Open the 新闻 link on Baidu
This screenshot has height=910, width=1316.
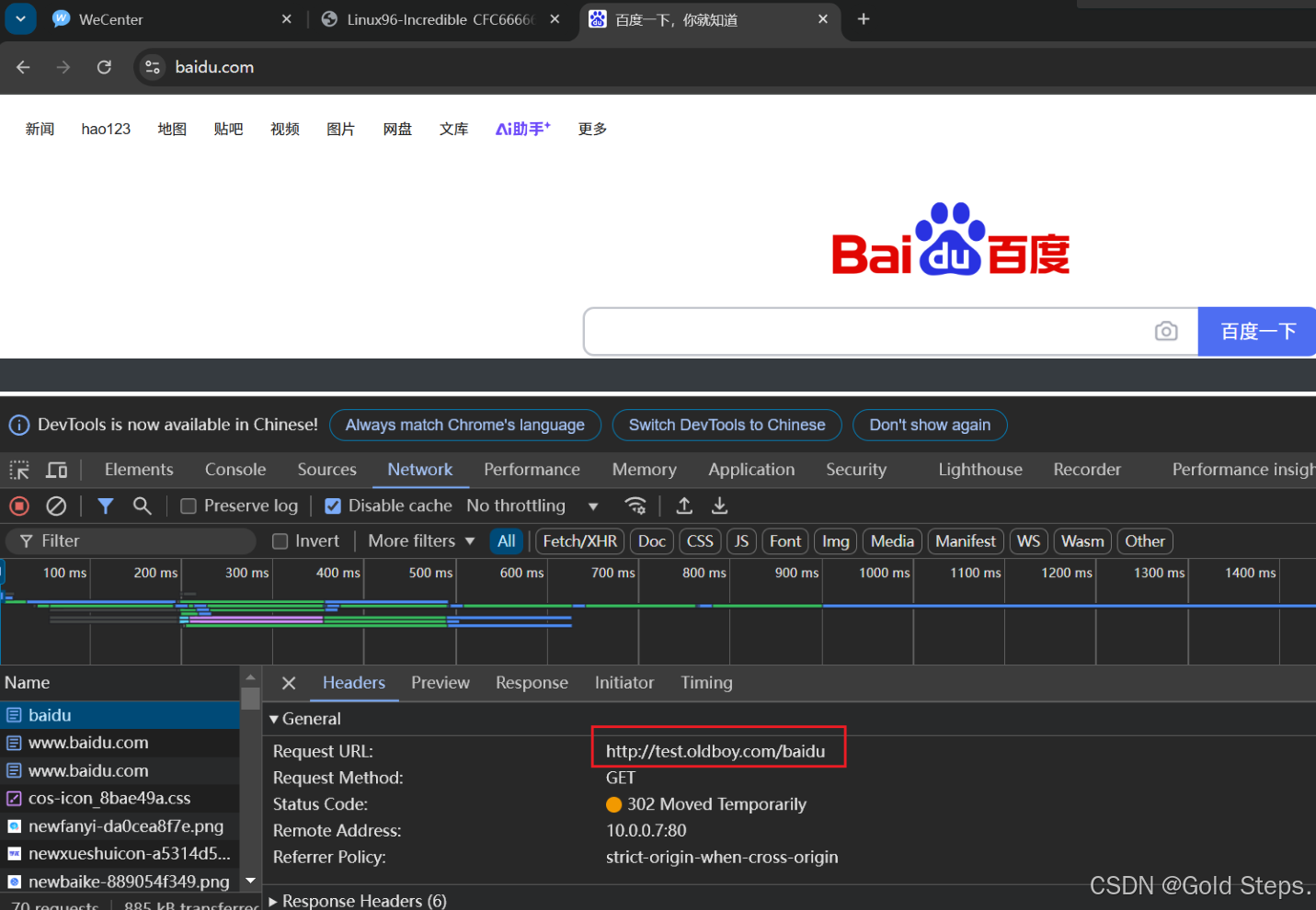pos(40,129)
